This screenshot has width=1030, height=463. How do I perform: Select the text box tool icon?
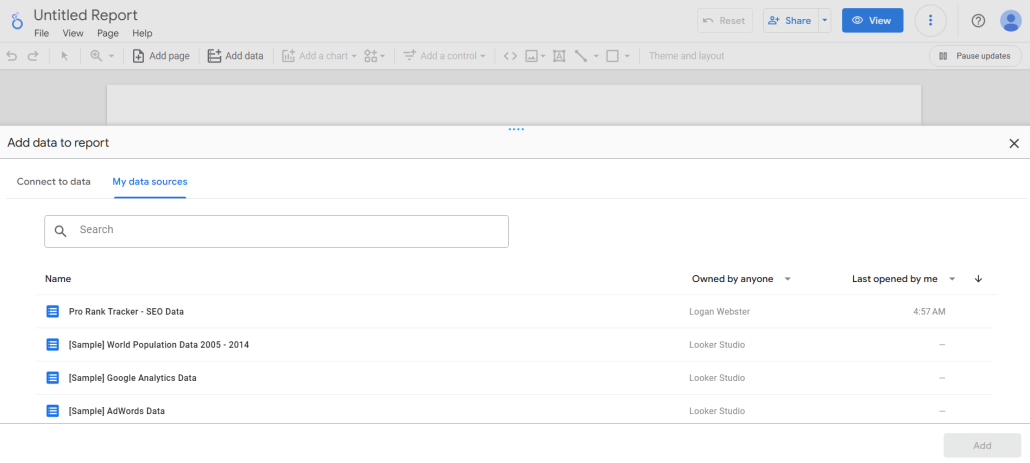pos(559,56)
